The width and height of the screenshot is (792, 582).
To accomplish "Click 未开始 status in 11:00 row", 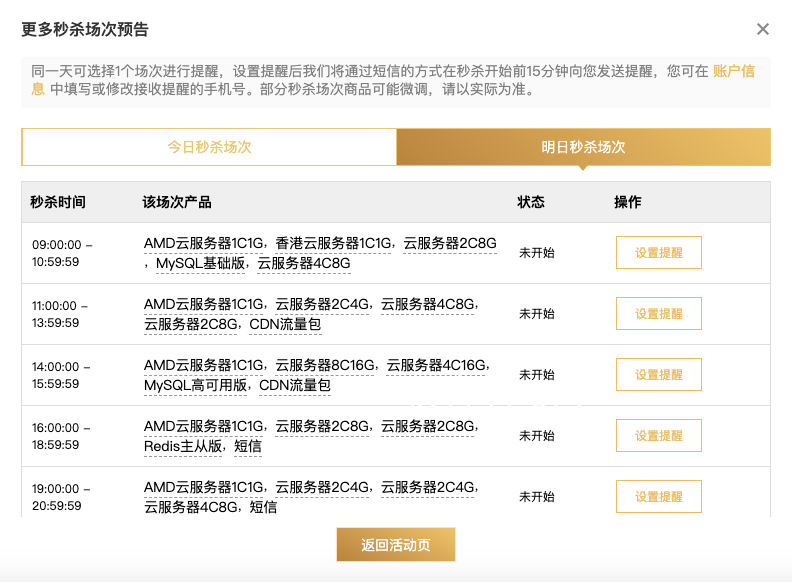I will 537,314.
